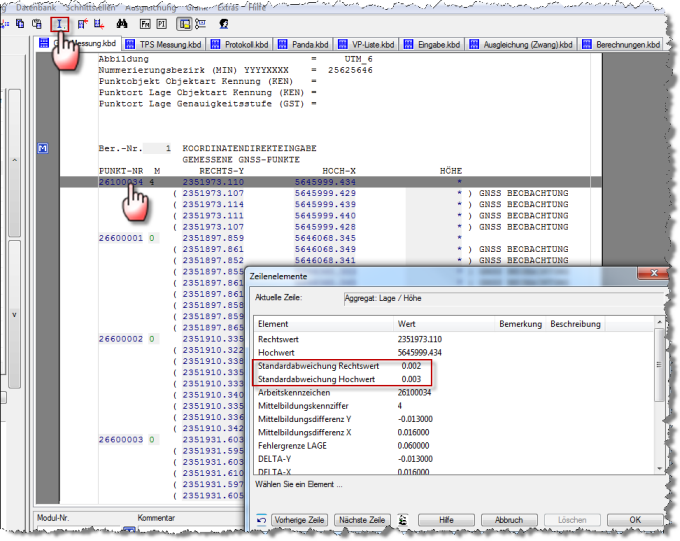
Task: Click the binoculars search icon
Action: tap(121, 23)
